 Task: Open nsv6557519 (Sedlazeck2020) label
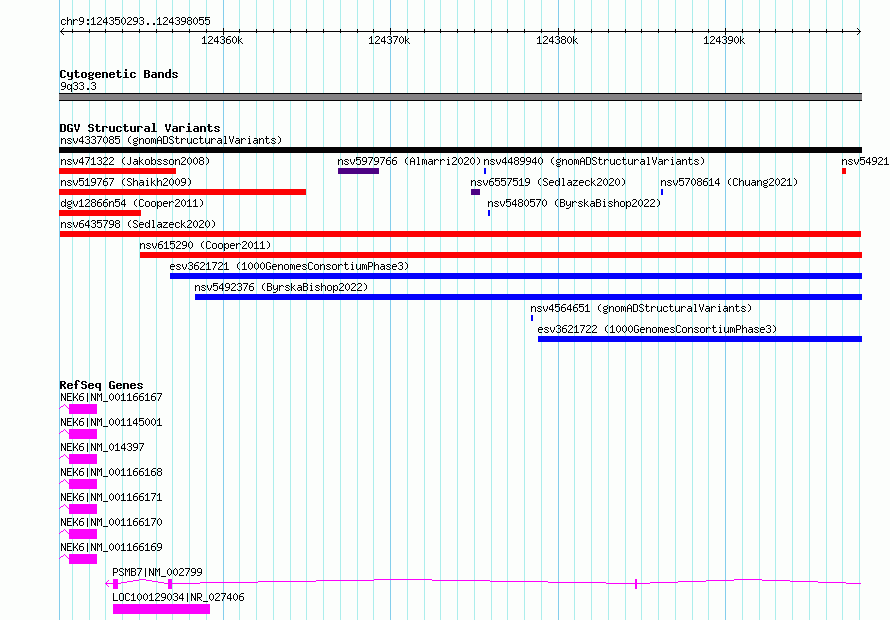tap(548, 182)
